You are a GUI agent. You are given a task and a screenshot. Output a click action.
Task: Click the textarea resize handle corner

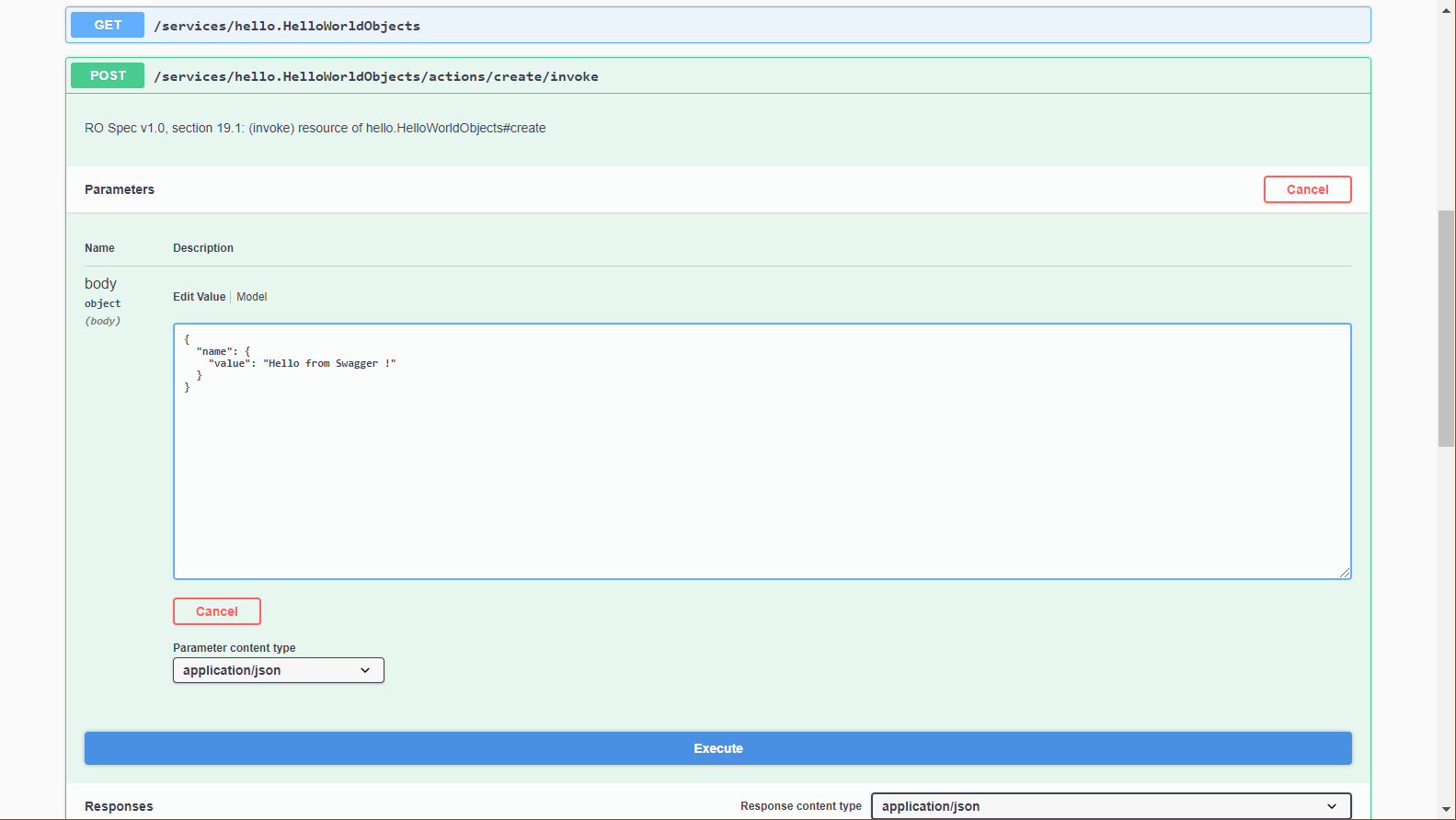click(1345, 573)
